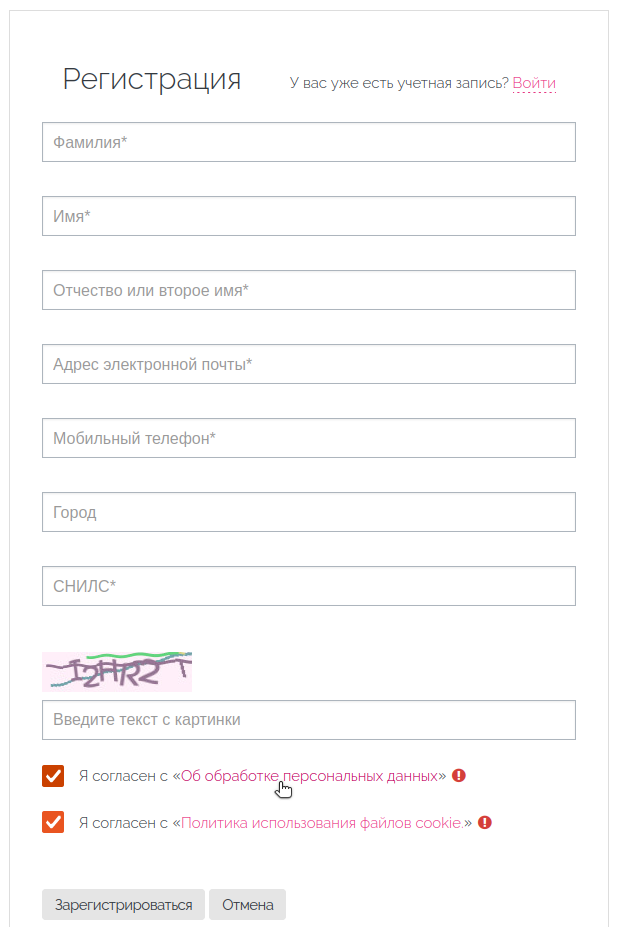Image resolution: width=617 pixels, height=927 pixels.
Task: Follow the «Войти» login link
Action: (534, 83)
